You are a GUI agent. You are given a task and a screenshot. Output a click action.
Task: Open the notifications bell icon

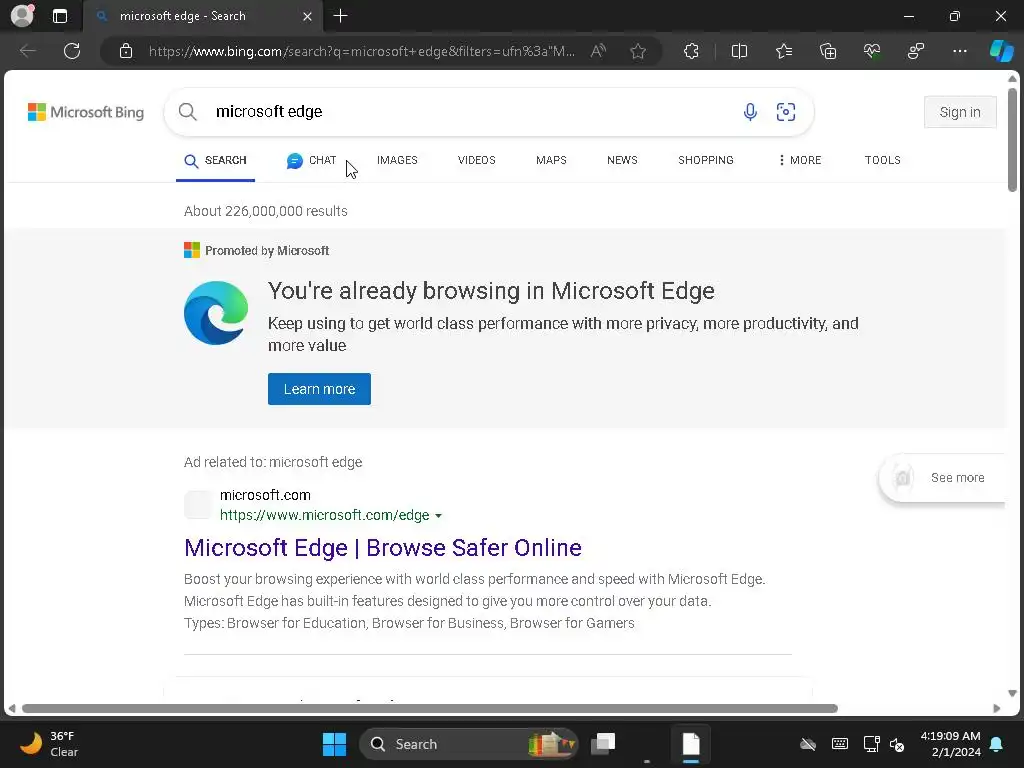[x=997, y=744]
